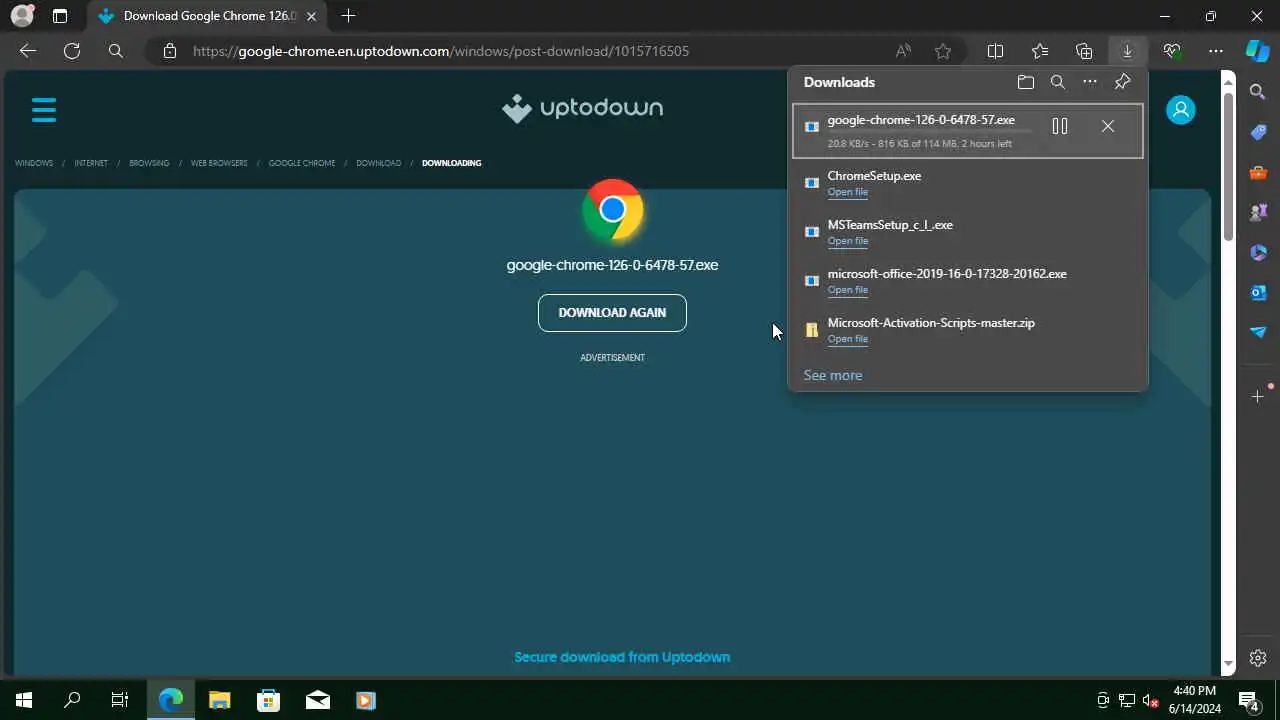The image size is (1280, 720).
Task: Open file link under ChromeSetup.exe
Action: pos(847,192)
